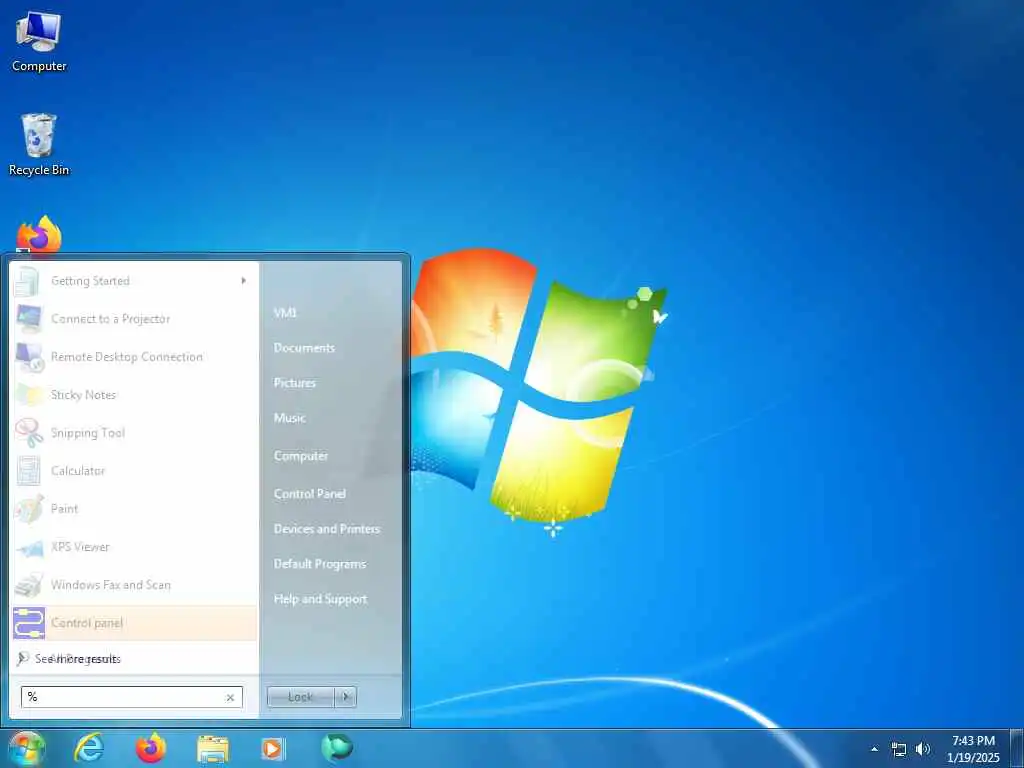
Task: Click the magnifier See more results icon
Action: point(23,658)
